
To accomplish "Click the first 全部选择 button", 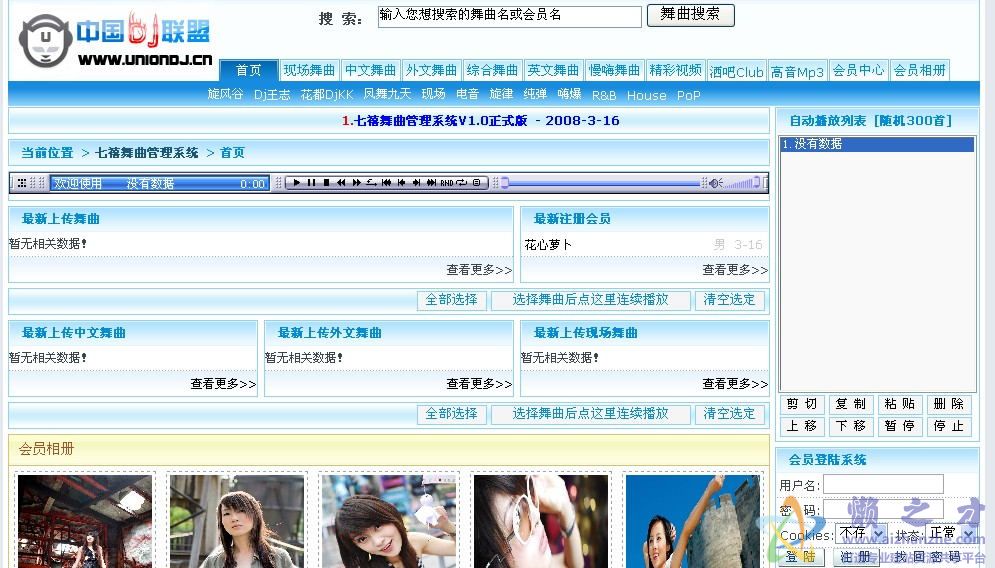I will [x=451, y=300].
